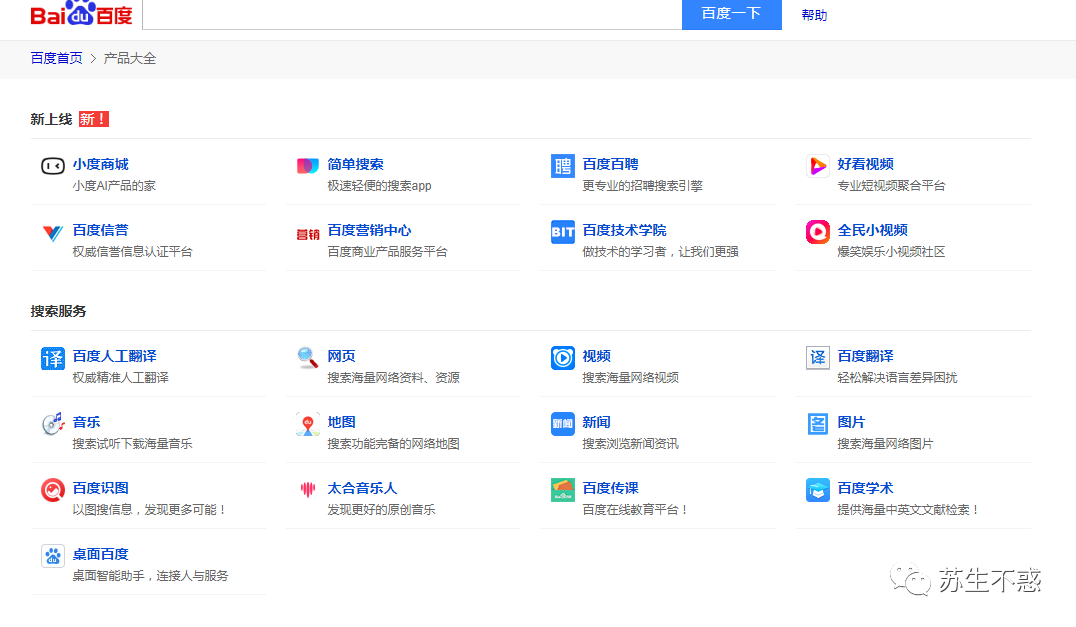
Task: Click the 小度商城 robot icon
Action: pyautogui.click(x=53, y=166)
